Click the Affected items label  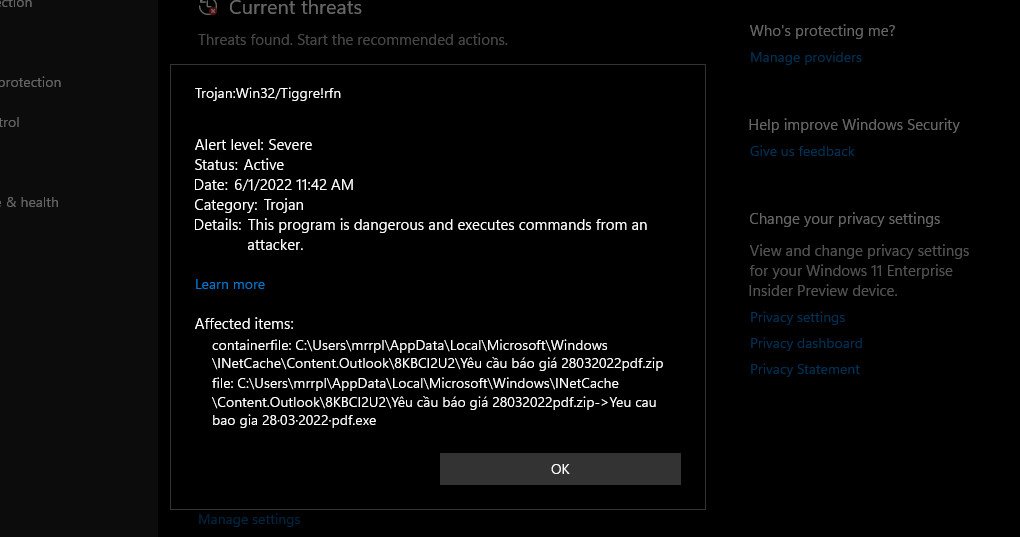pyautogui.click(x=244, y=323)
